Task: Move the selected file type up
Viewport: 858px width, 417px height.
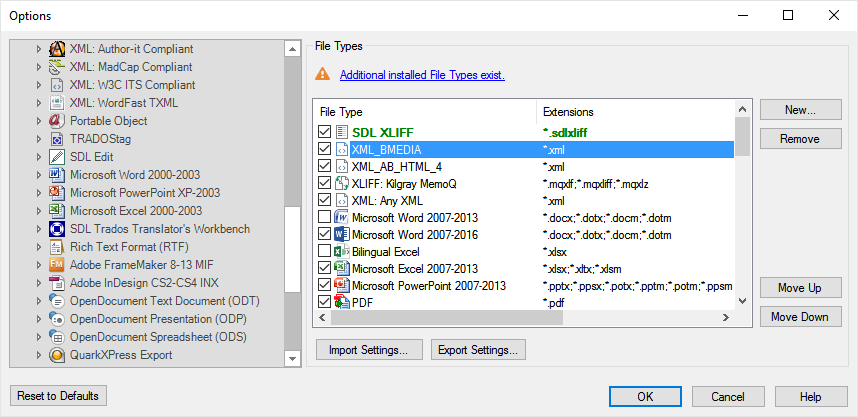Action: 801,288
